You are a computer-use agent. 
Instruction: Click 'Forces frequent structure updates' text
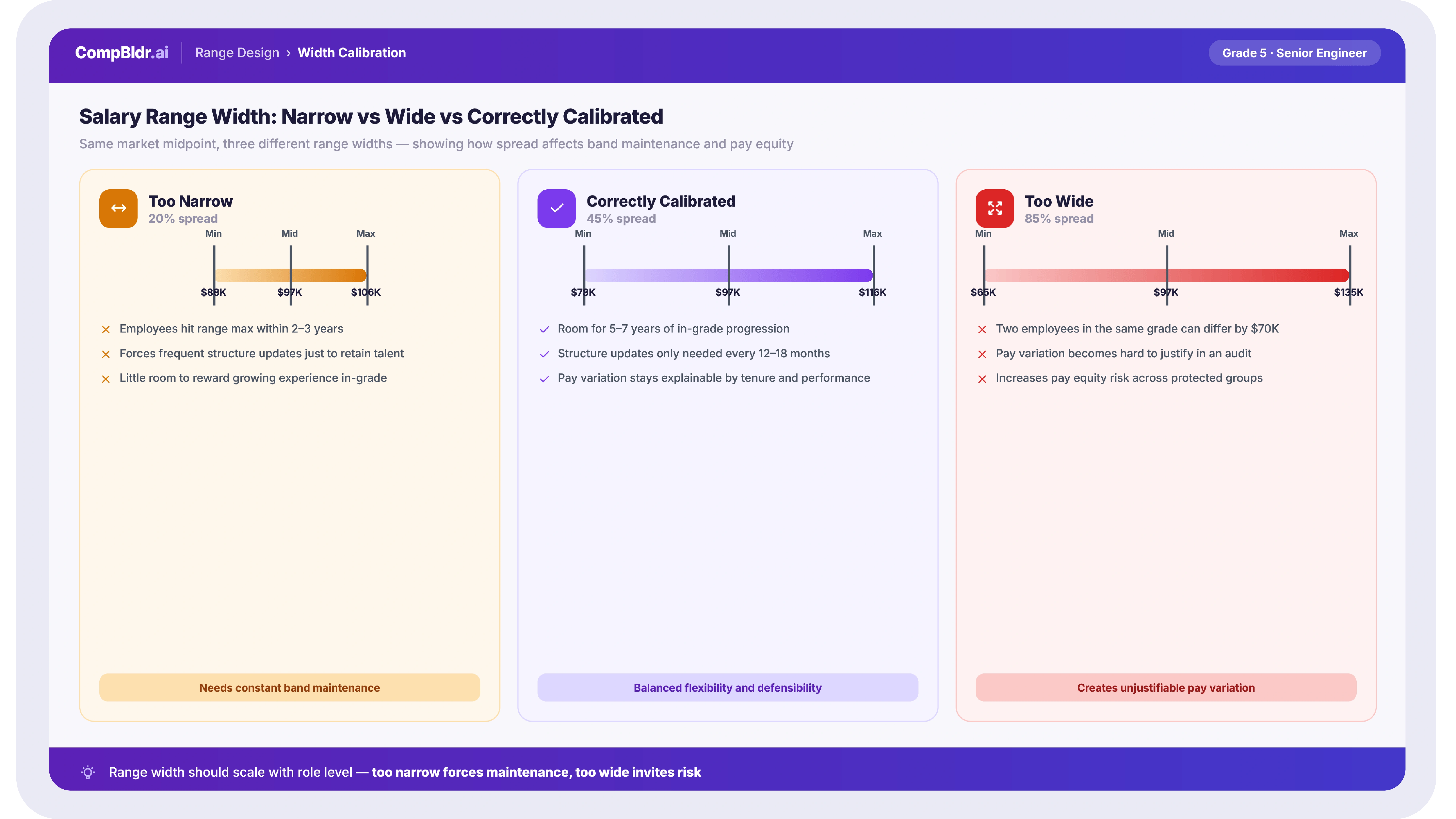click(262, 354)
